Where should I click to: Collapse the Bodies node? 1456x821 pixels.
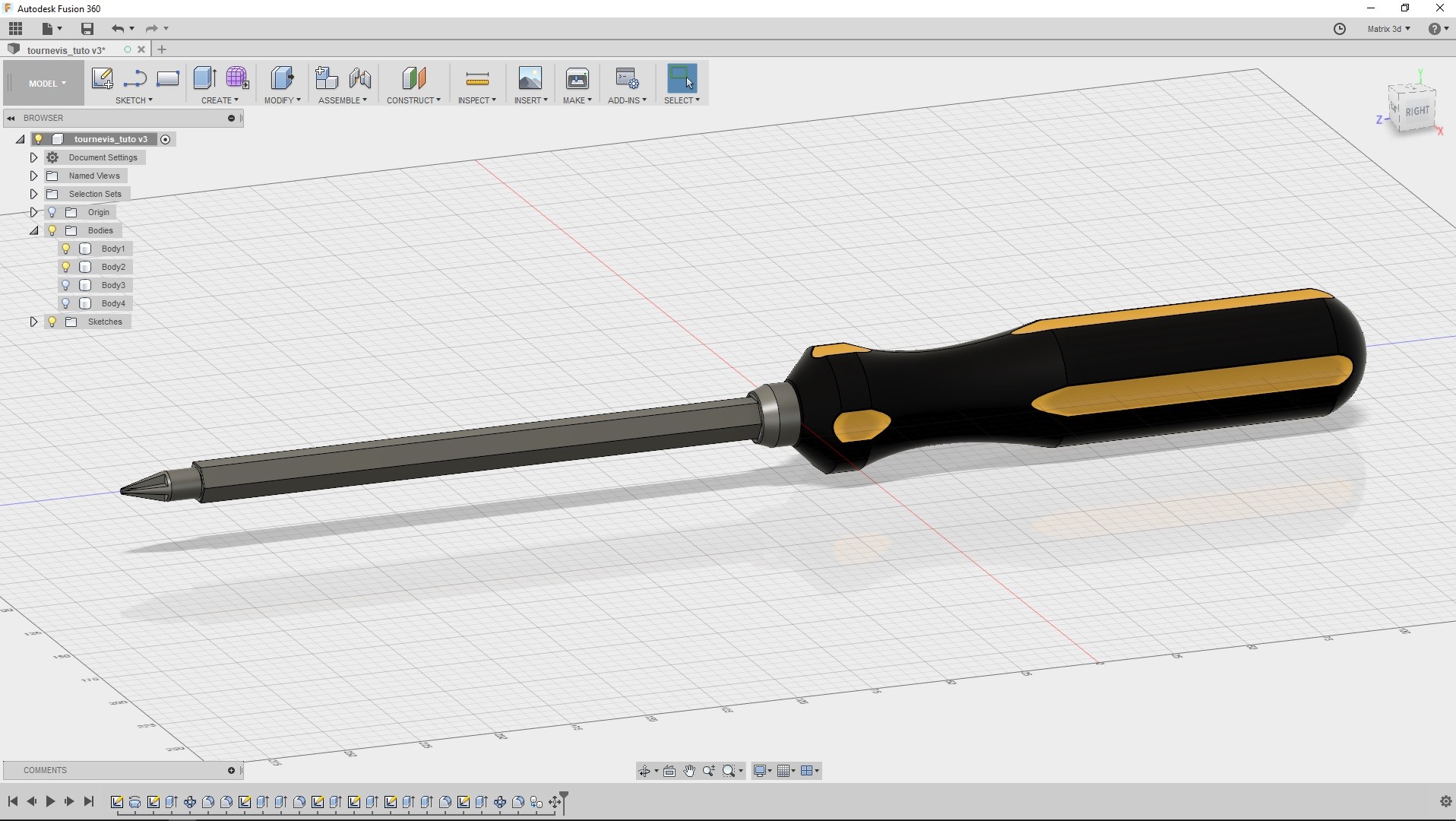tap(33, 230)
